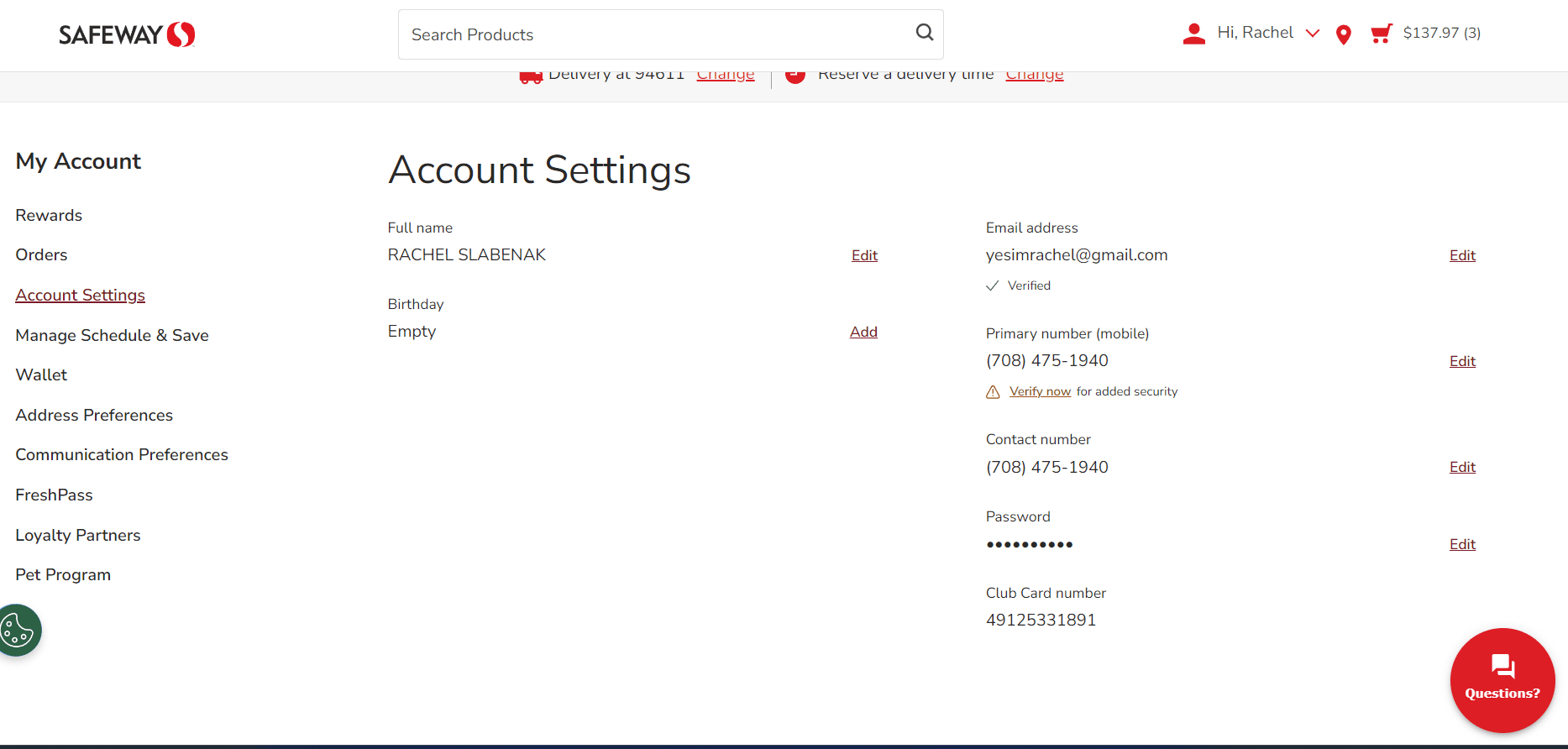This screenshot has width=1568, height=749.
Task: Edit the primary mobile number
Action: pyautogui.click(x=1462, y=362)
